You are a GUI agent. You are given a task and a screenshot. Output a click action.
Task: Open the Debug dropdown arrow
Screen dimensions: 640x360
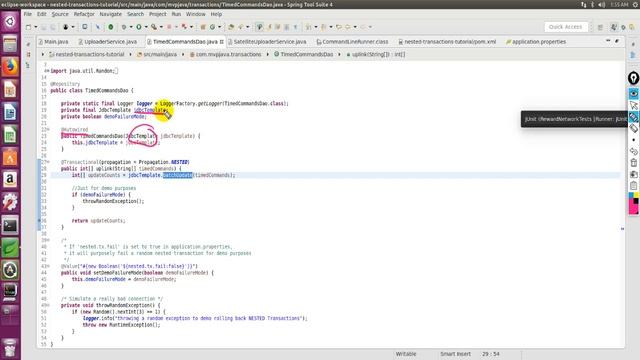(131, 27)
